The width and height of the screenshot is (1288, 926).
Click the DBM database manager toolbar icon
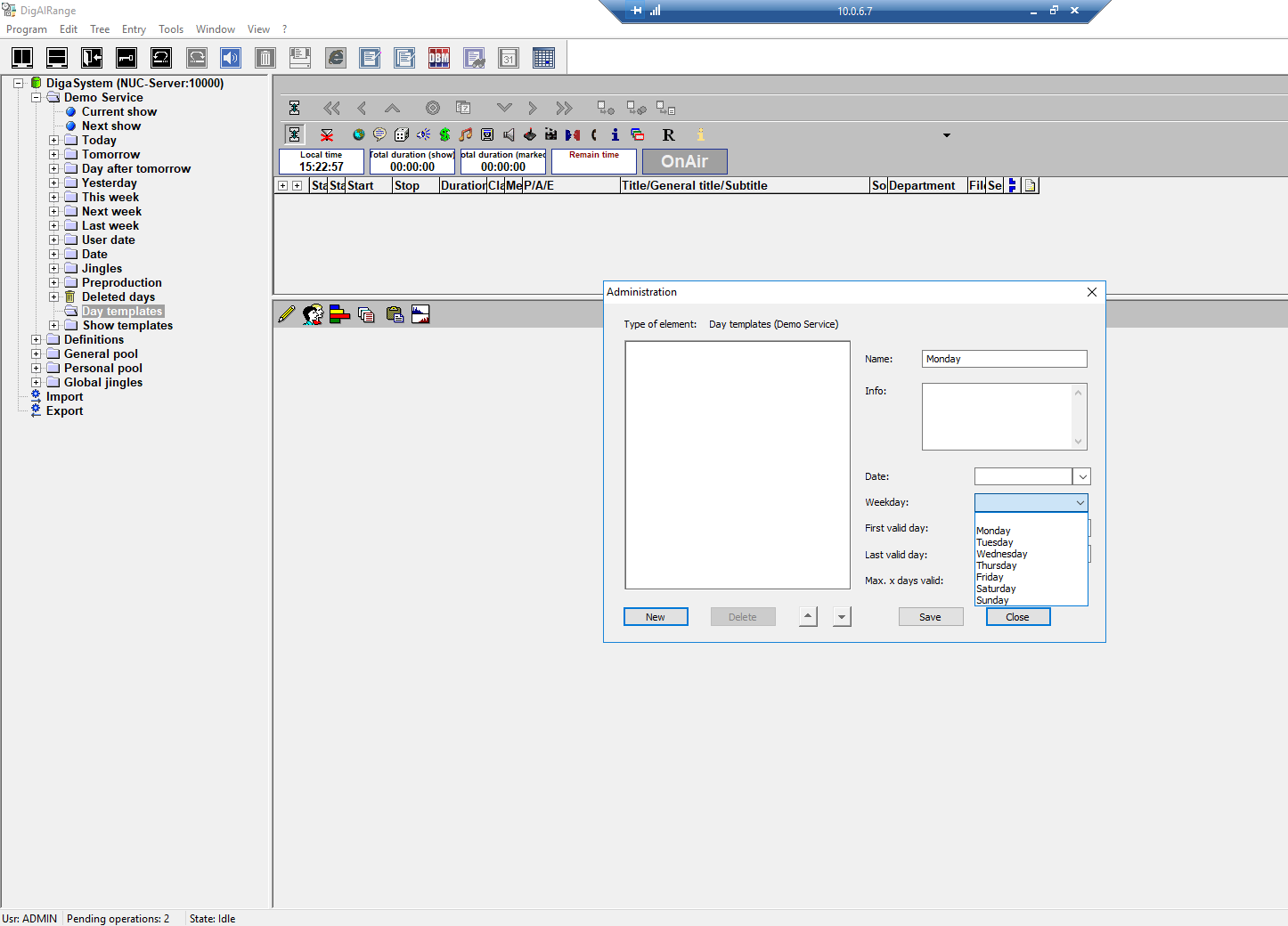click(439, 59)
